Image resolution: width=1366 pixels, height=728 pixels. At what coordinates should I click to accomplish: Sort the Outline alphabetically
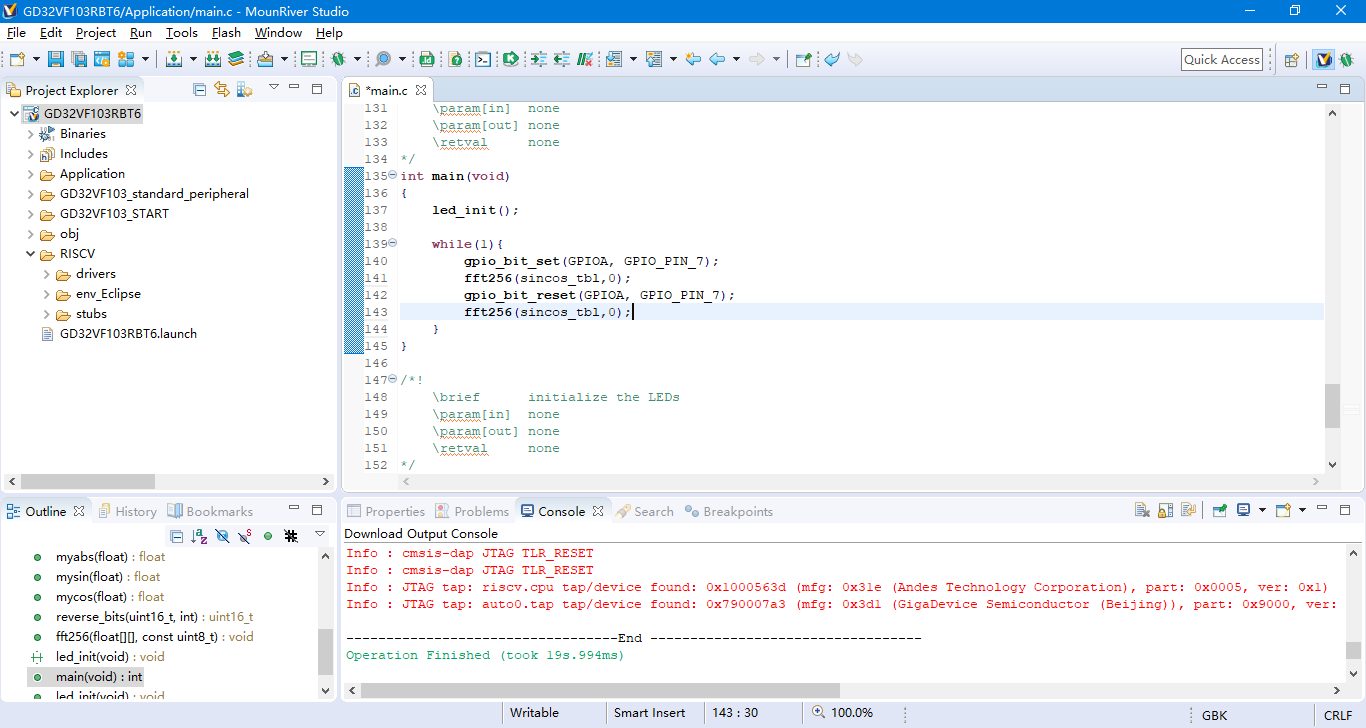[x=199, y=536]
